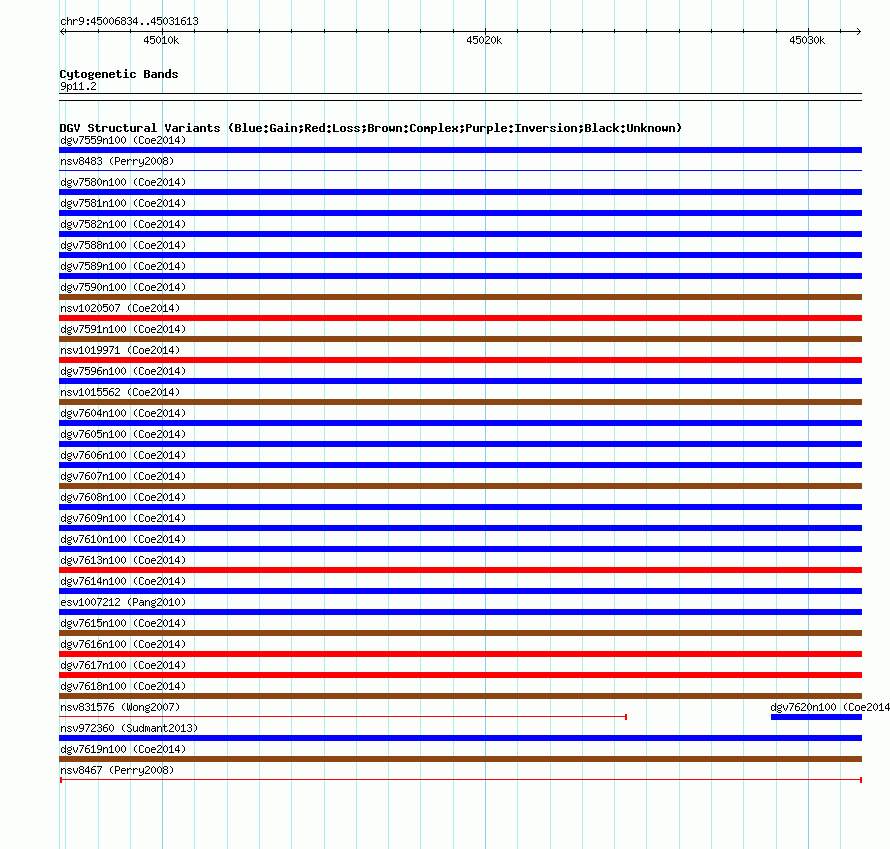Select nsv8467 (Perry2008) variant label
Image resolution: width=890 pixels, height=849 pixels.
[x=117, y=770]
